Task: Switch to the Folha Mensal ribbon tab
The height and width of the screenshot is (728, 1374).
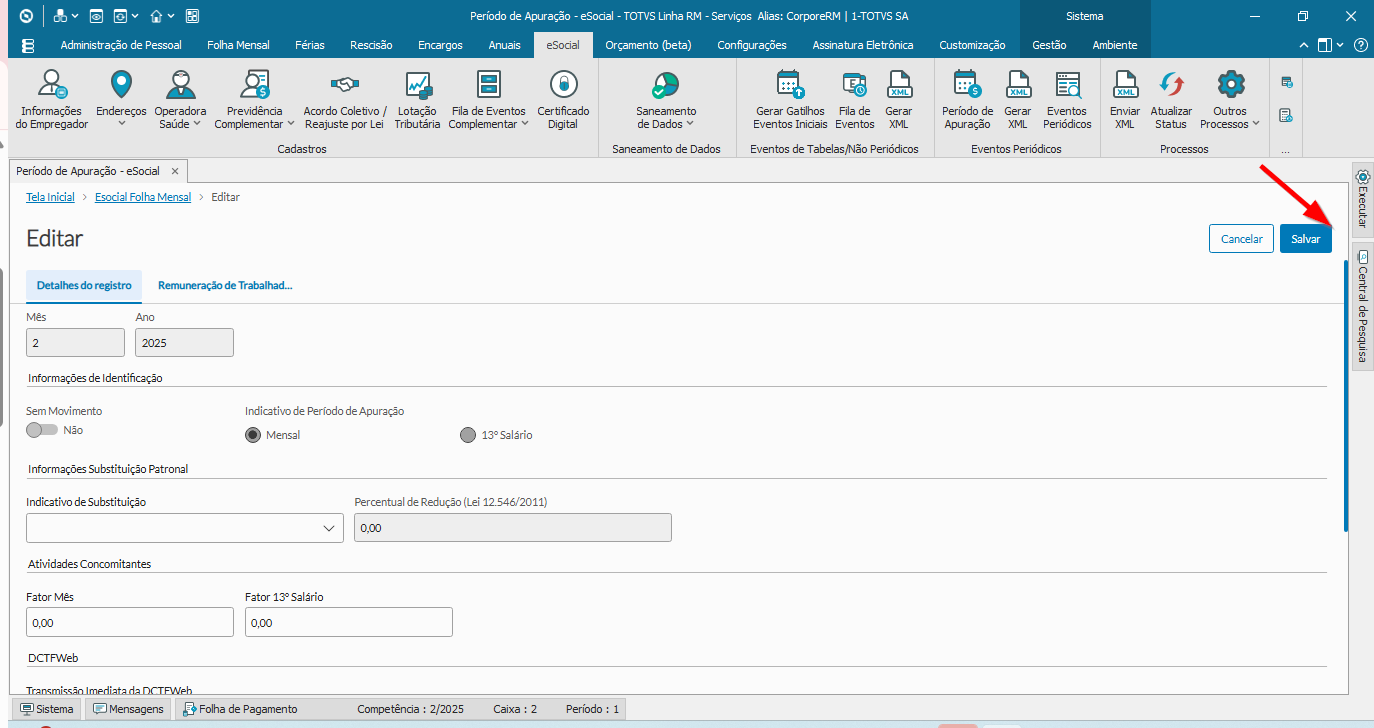Action: pyautogui.click(x=238, y=45)
